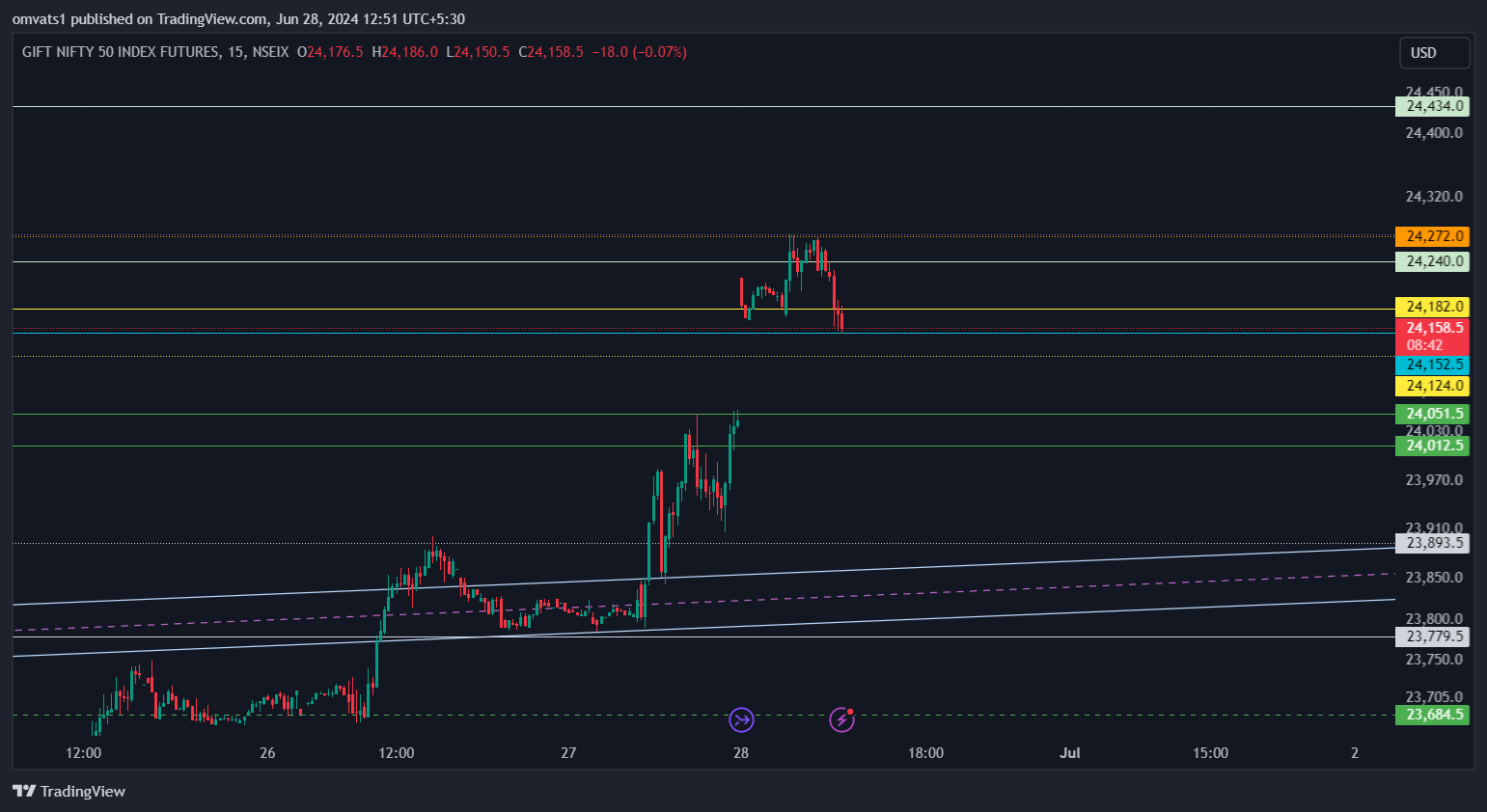Click the 24,240.0 price label
Screen dimensions: 1487x812
click(x=1432, y=261)
